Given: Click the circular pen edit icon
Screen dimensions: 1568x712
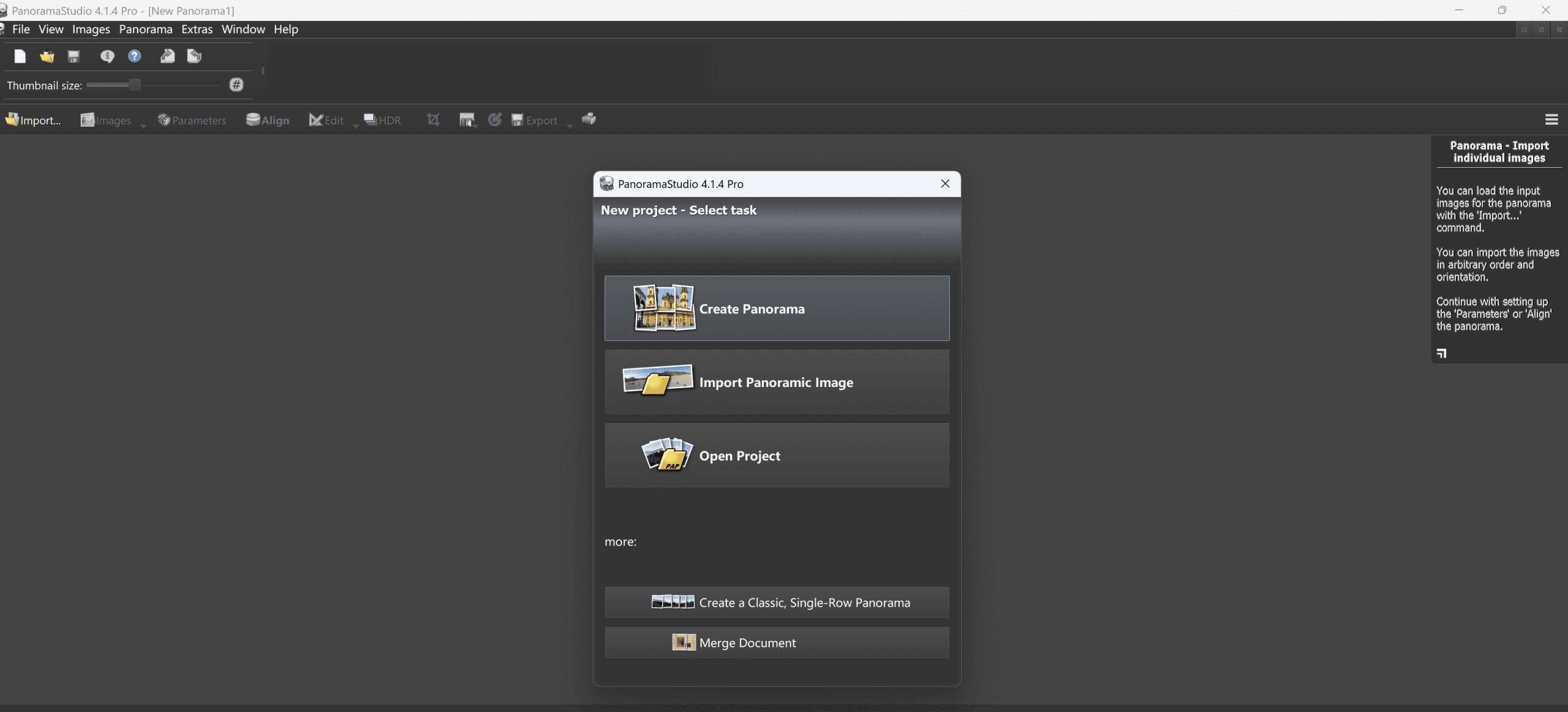Looking at the screenshot, I should [x=495, y=119].
